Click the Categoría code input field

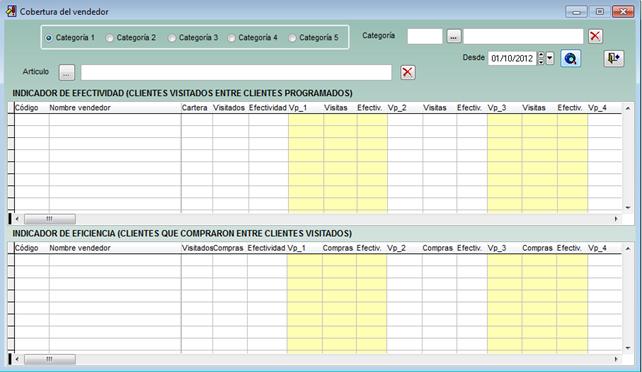tap(425, 36)
